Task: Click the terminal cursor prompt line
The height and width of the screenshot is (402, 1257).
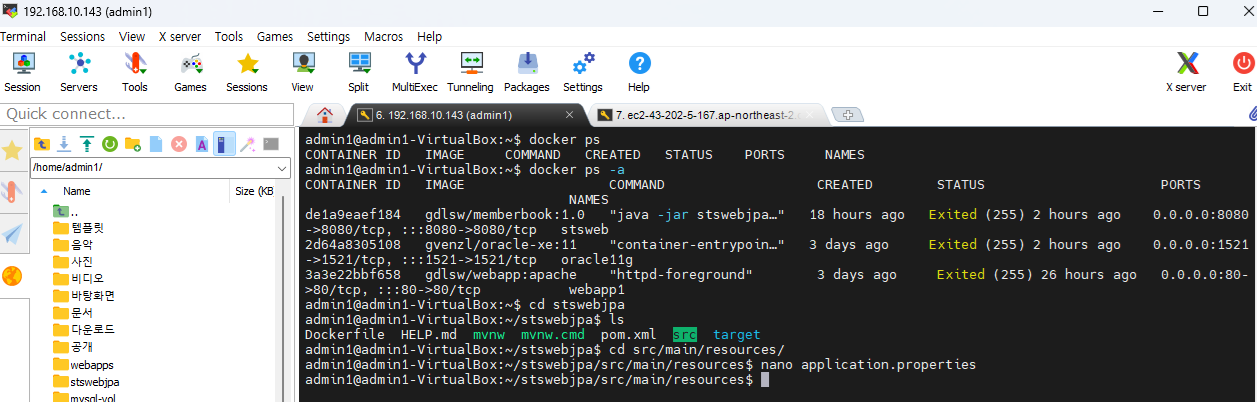Action: (x=537, y=380)
